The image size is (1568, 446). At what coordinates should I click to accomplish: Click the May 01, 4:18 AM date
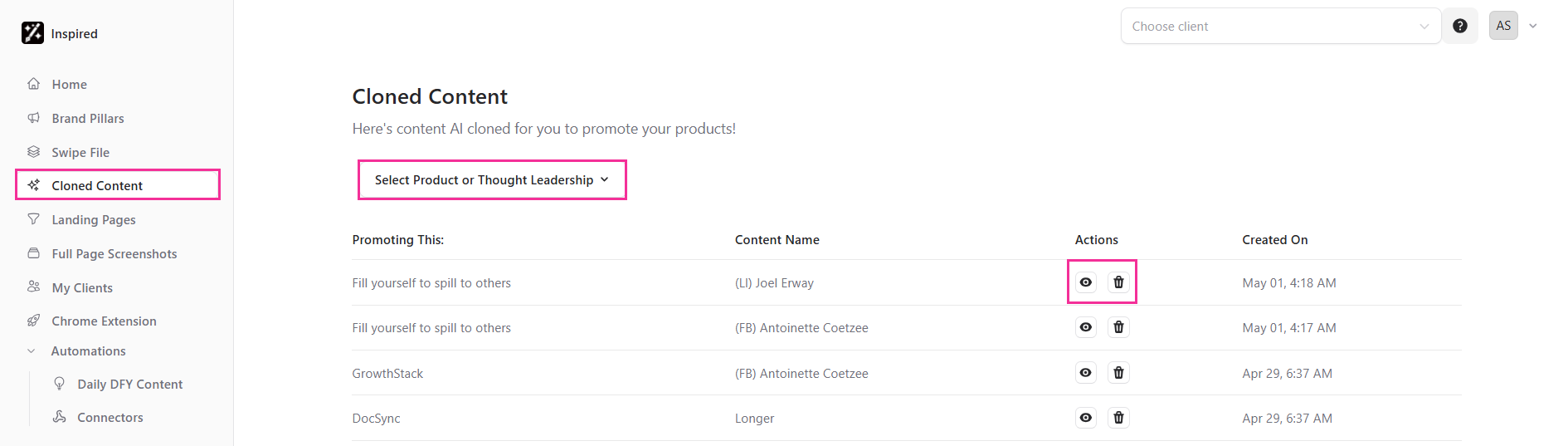coord(1289,283)
